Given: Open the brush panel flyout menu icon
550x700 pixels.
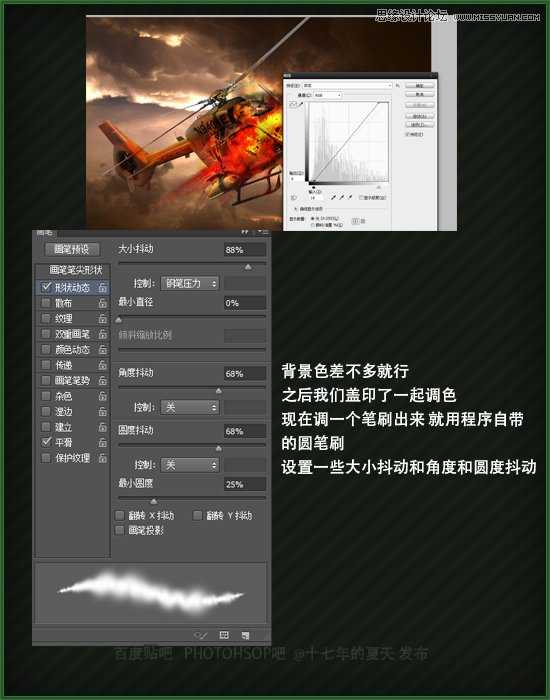Looking at the screenshot, I should coord(264,232).
